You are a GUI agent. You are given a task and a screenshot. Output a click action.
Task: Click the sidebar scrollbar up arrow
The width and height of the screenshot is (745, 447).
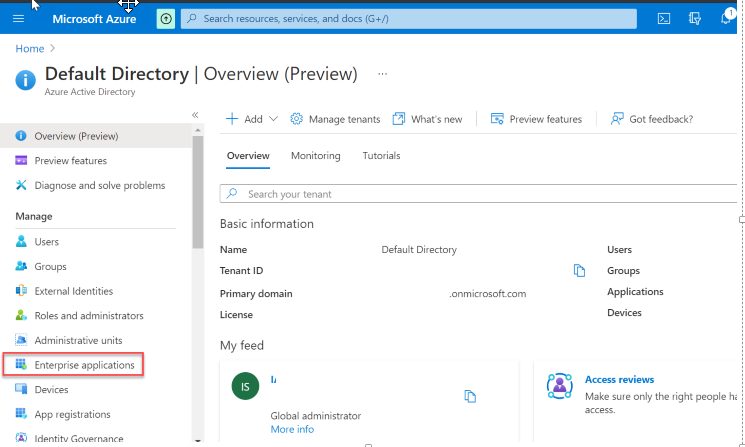click(x=198, y=130)
